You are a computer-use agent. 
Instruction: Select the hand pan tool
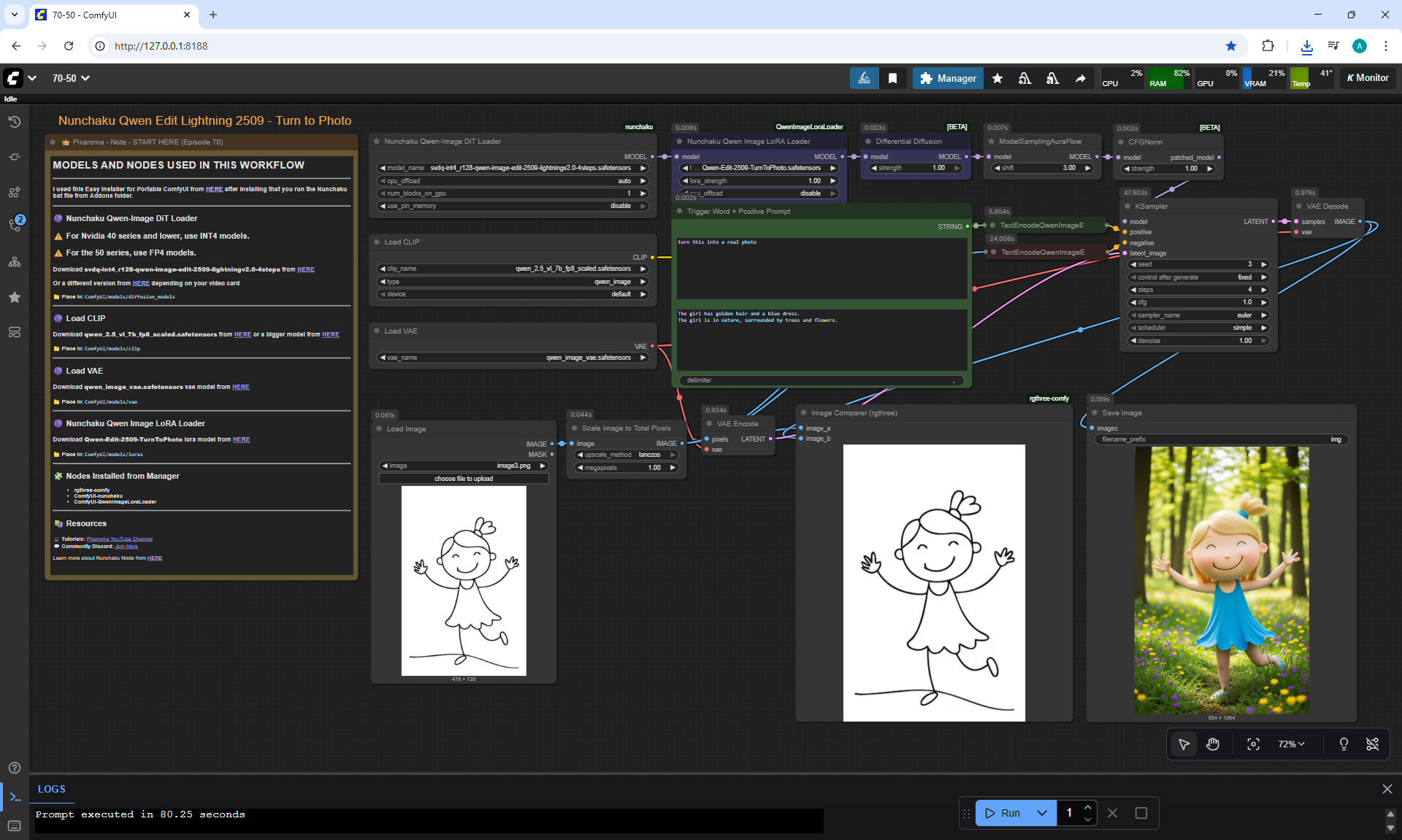(1213, 744)
